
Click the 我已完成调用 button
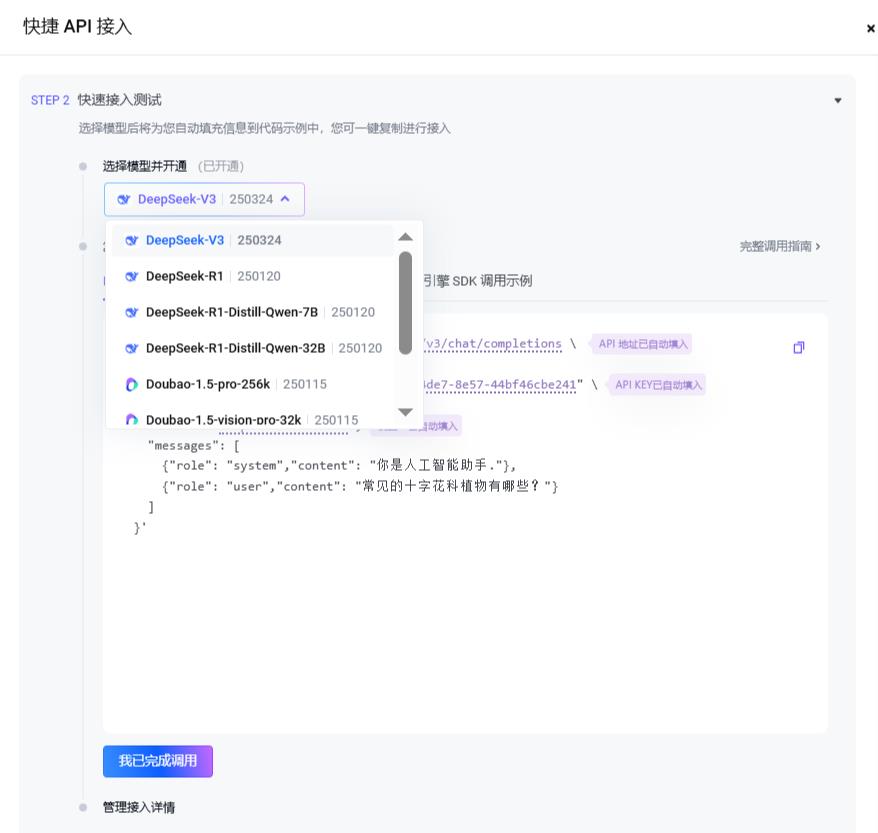158,761
